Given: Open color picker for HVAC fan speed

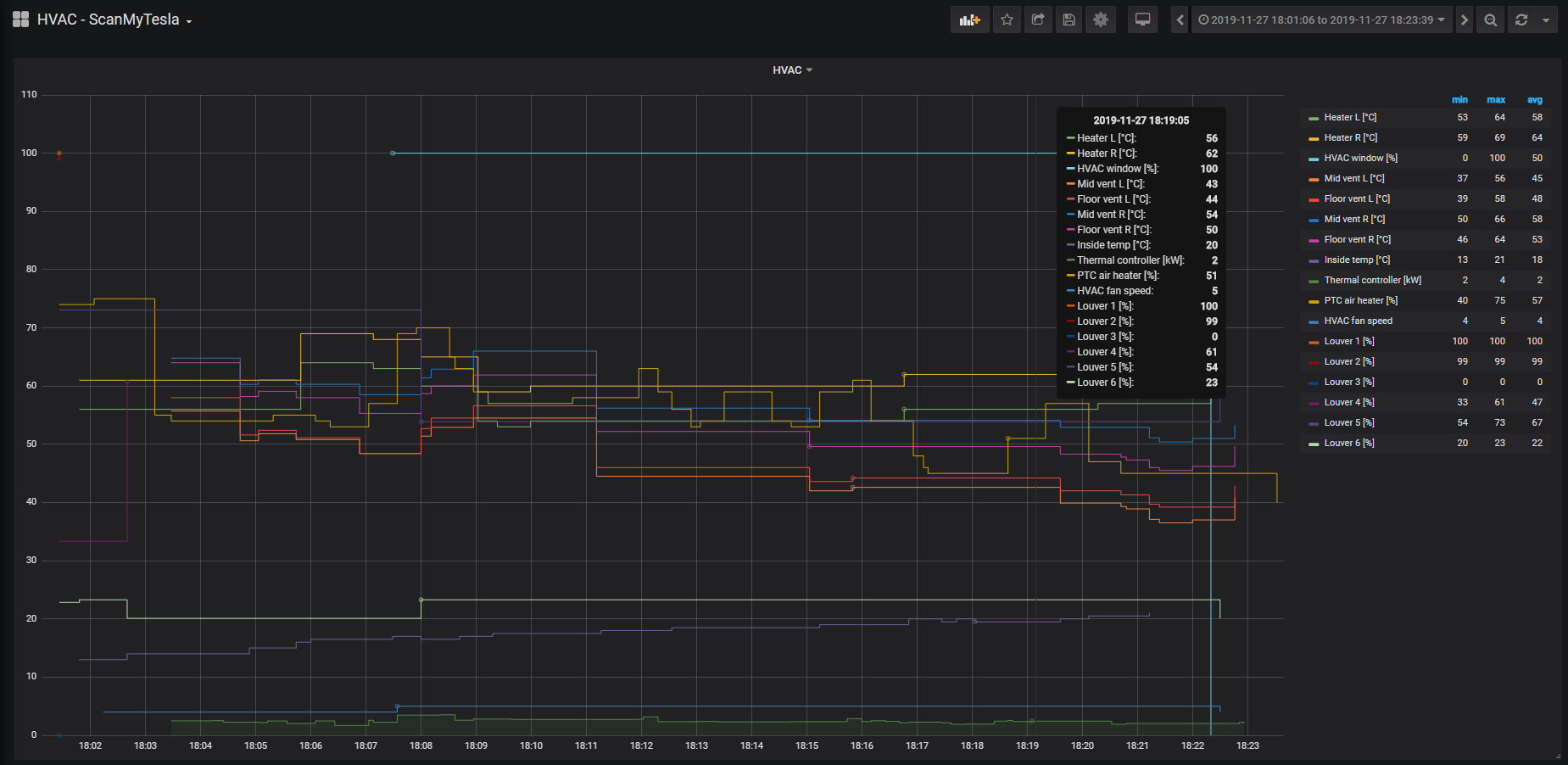Looking at the screenshot, I should 1314,321.
